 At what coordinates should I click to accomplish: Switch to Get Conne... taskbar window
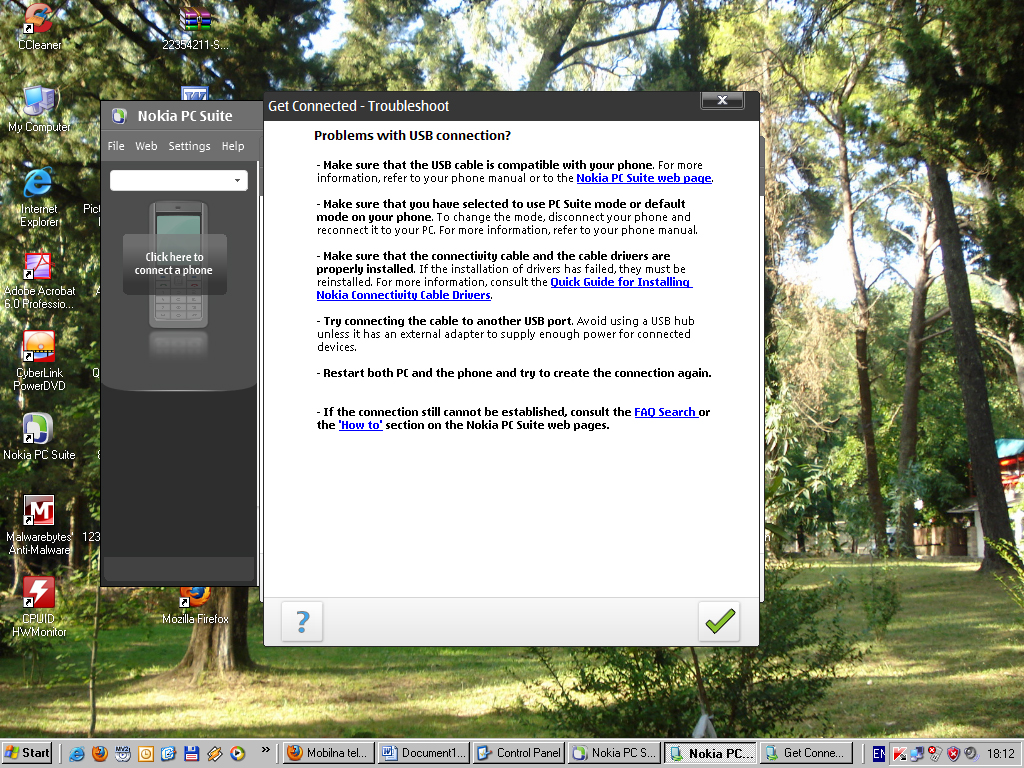(x=808, y=753)
